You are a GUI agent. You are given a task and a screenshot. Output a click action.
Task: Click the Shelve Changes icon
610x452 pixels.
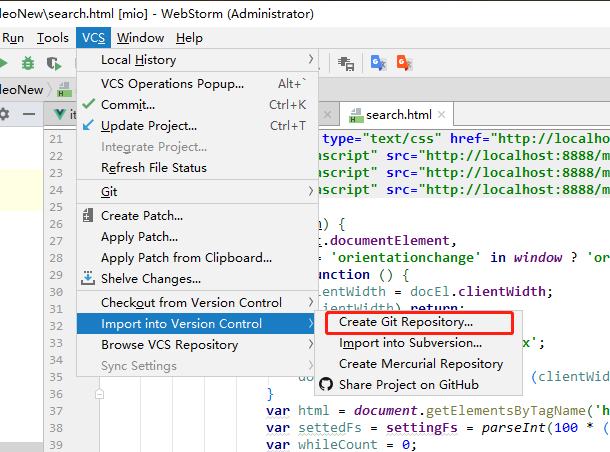tap(88, 279)
